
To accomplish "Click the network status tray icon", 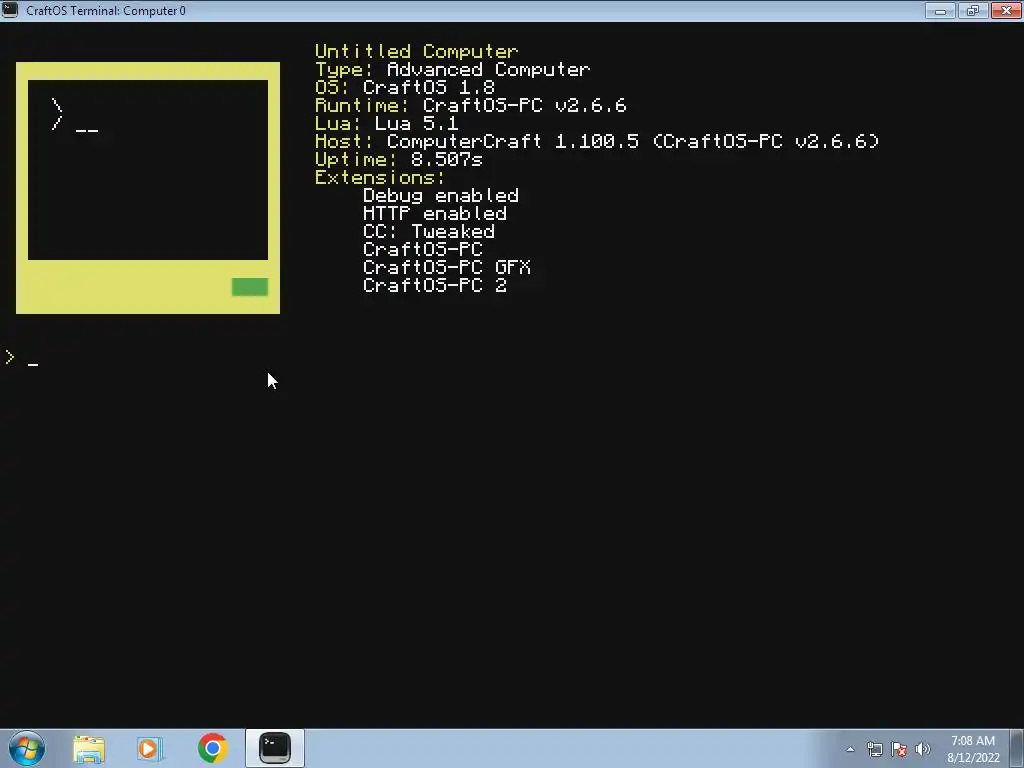I will tap(875, 749).
